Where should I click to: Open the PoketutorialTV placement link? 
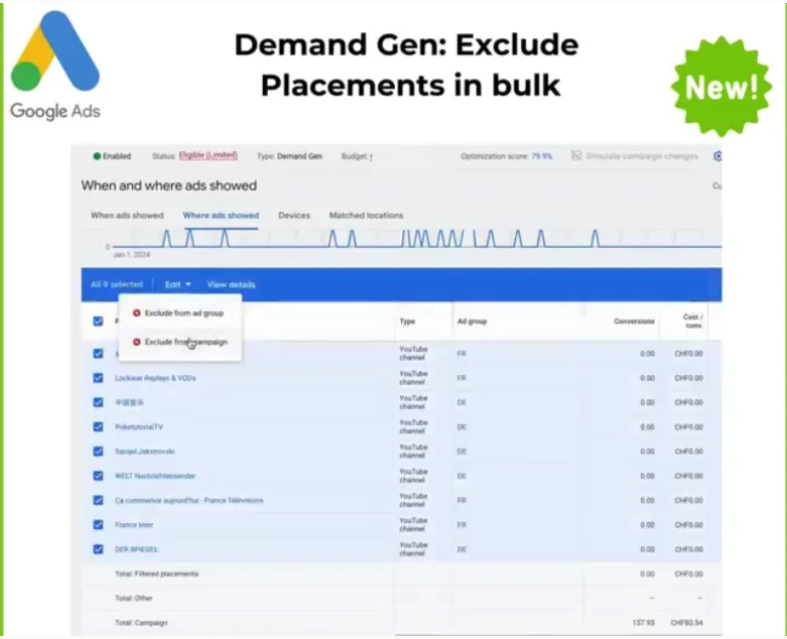(x=139, y=427)
